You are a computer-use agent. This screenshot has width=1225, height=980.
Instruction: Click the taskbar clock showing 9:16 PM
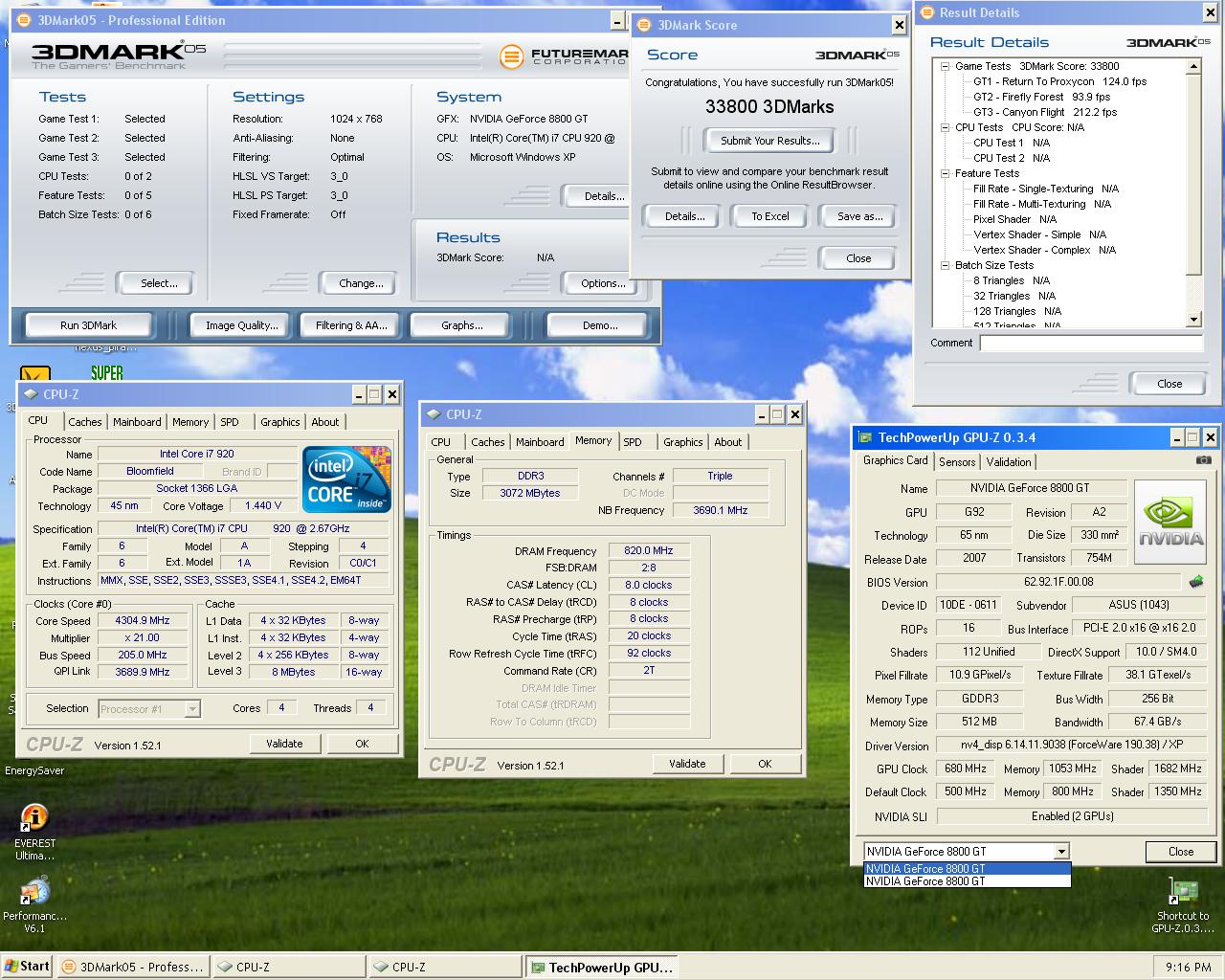1188,968
